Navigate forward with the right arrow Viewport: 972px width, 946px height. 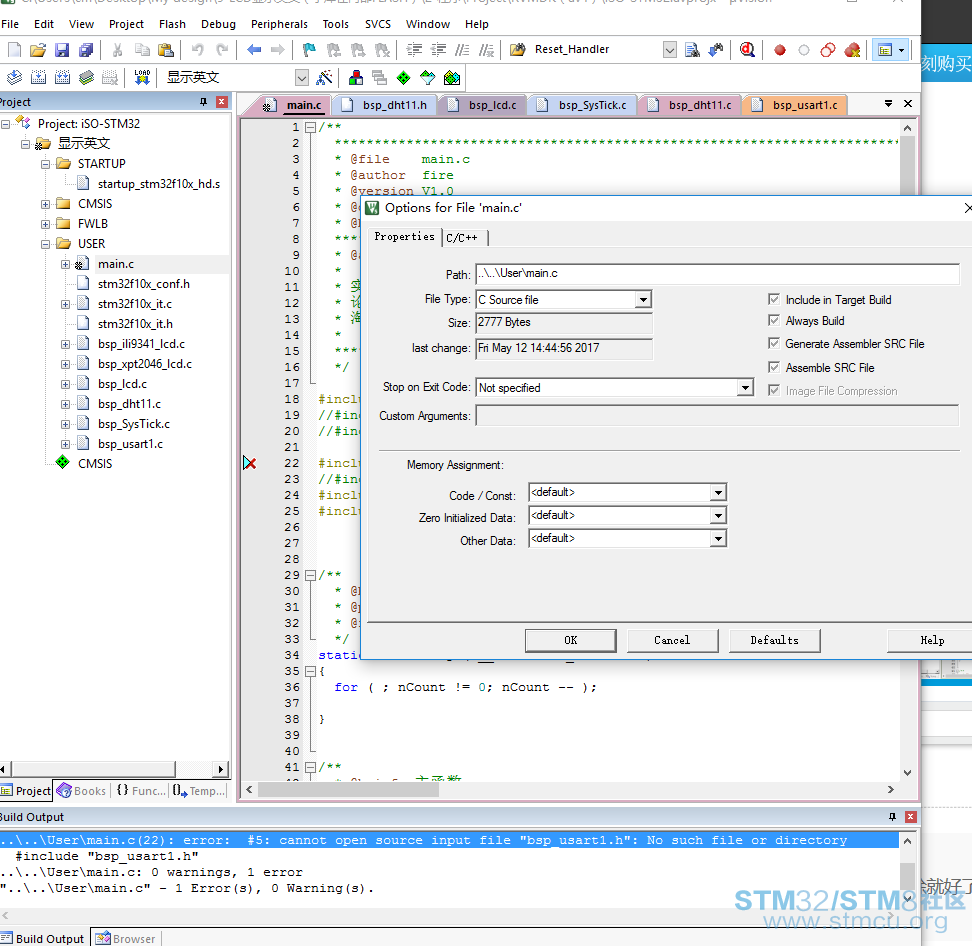pyautogui.click(x=278, y=50)
